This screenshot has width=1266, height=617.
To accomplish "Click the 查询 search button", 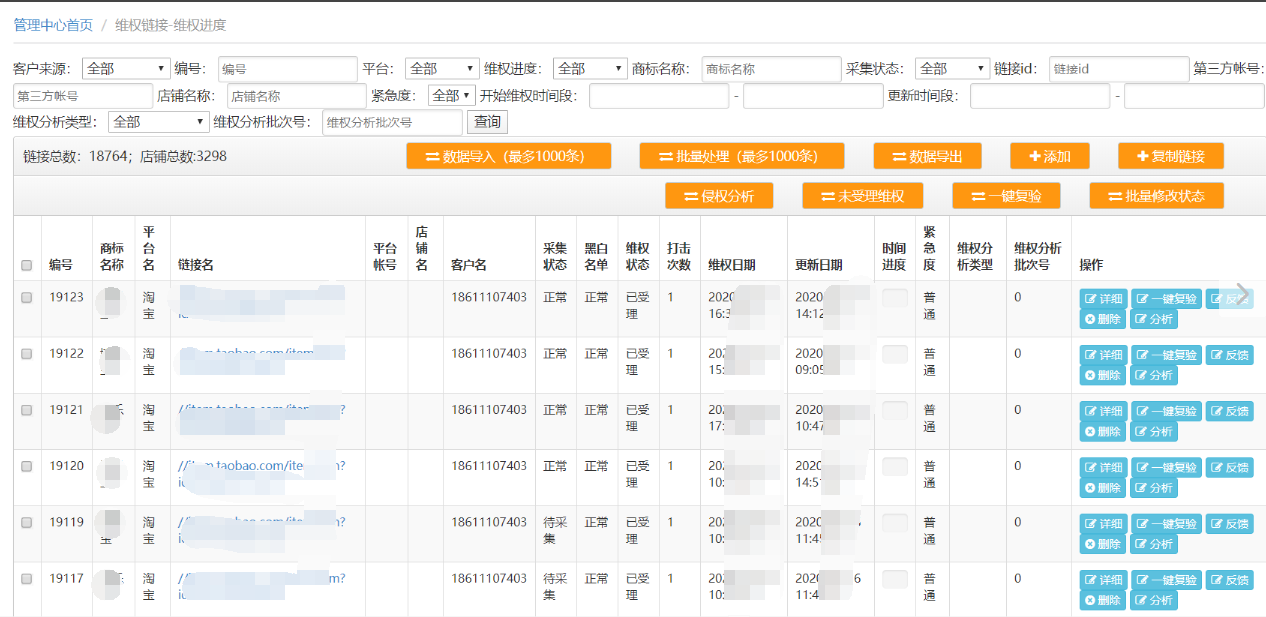I will (487, 122).
